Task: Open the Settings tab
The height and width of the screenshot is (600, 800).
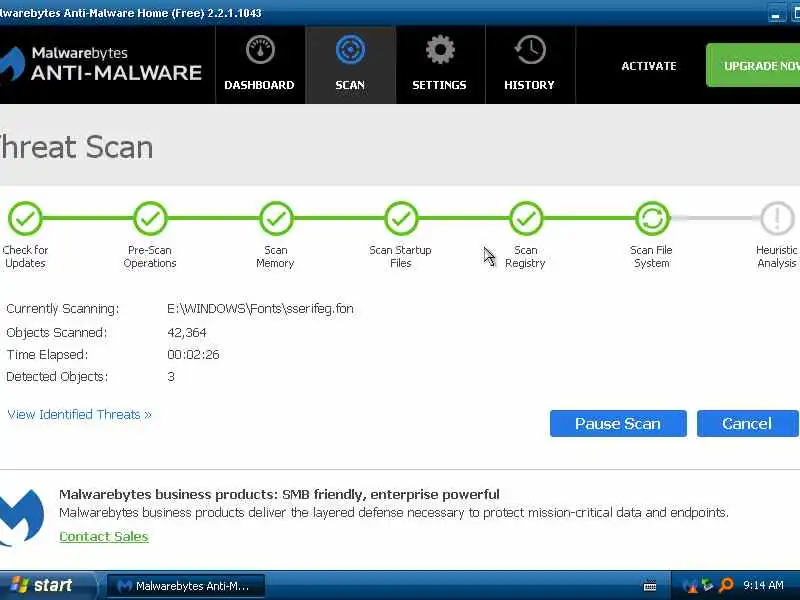Action: [440, 65]
